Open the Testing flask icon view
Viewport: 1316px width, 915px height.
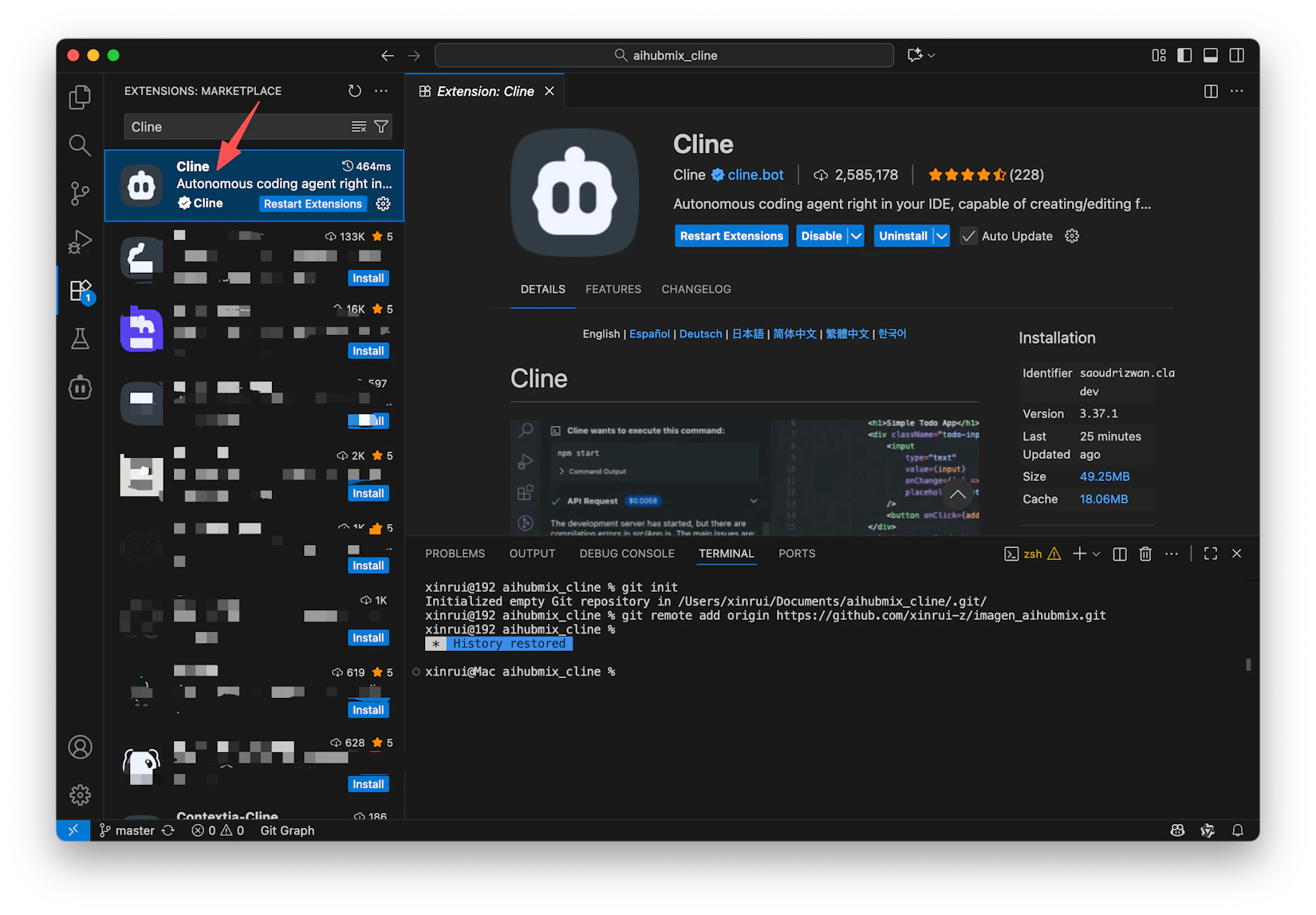point(80,339)
